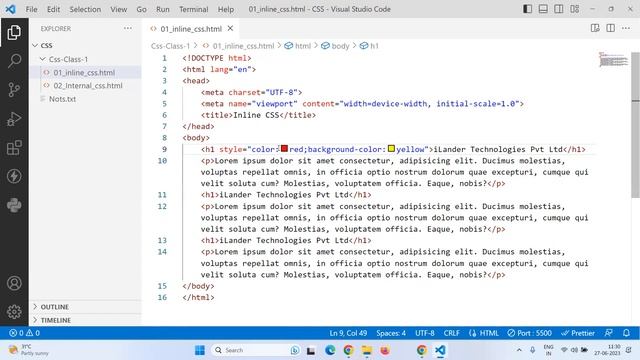Click the weather widget on taskbar
The image size is (640, 360).
click(x=29, y=350)
